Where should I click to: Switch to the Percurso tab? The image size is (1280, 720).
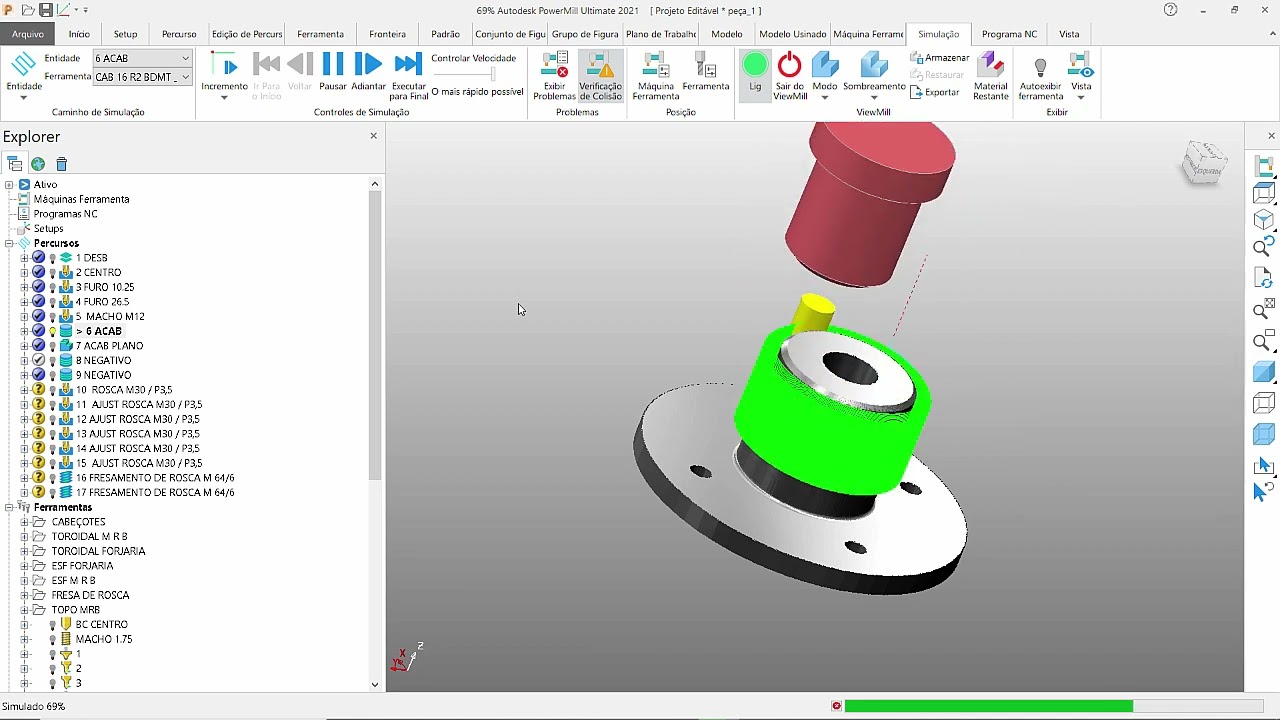tap(179, 34)
